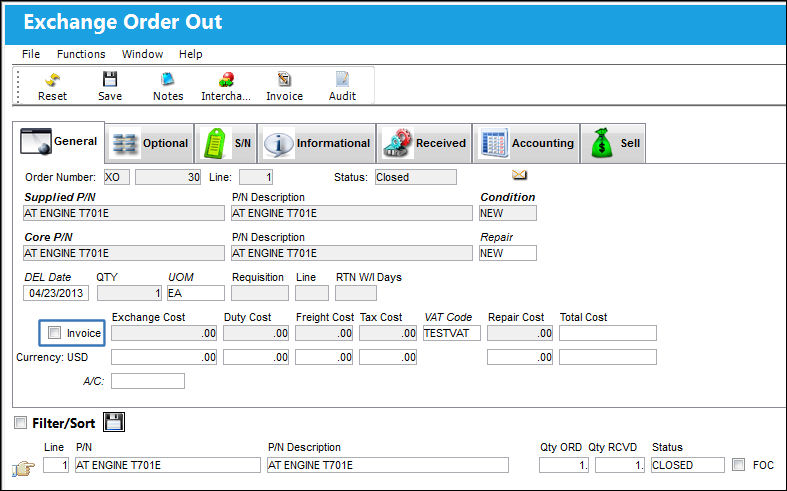Image resolution: width=787 pixels, height=491 pixels.
Task: Tick the Invoice checkbox
Action: 54,332
